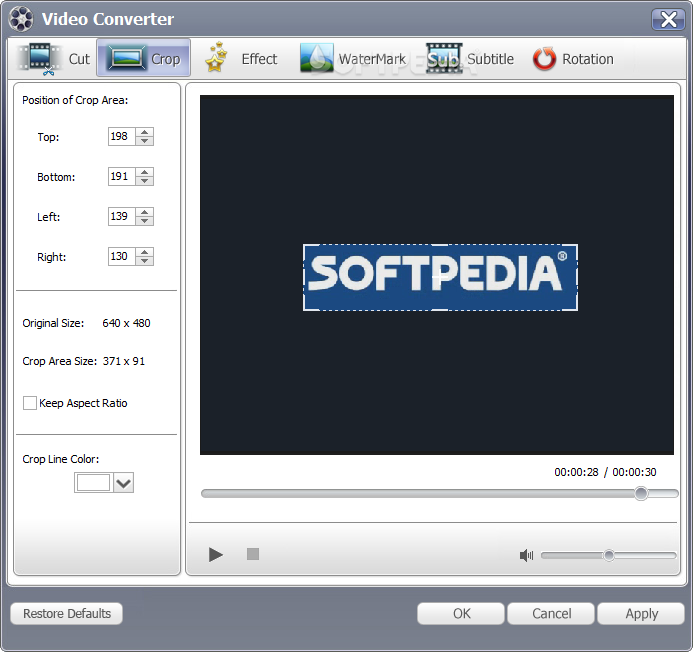Click the white Crop Line Color swatch
Image resolution: width=693 pixels, height=652 pixels.
(93, 483)
